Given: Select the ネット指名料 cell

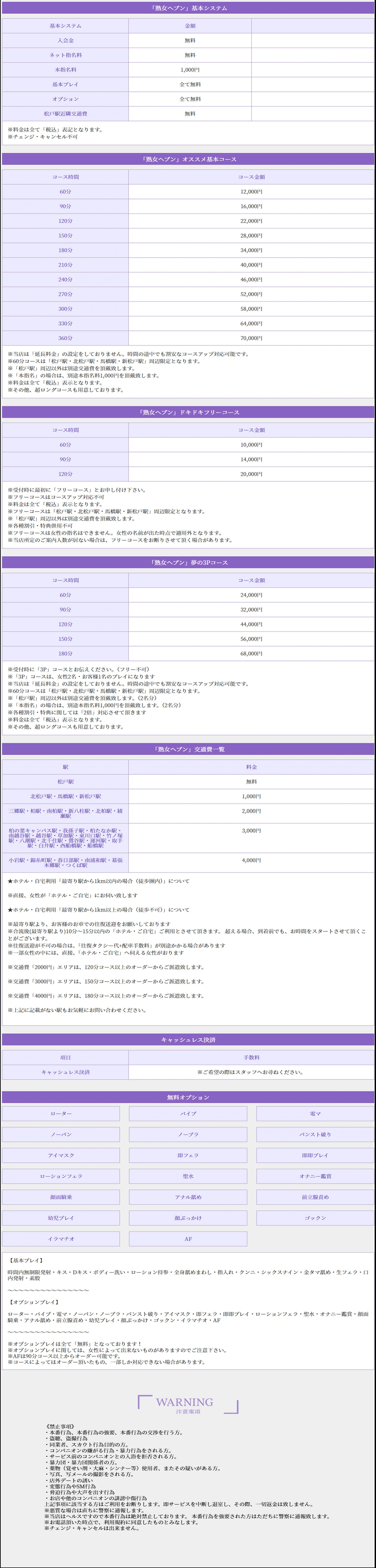Looking at the screenshot, I should point(65,55).
